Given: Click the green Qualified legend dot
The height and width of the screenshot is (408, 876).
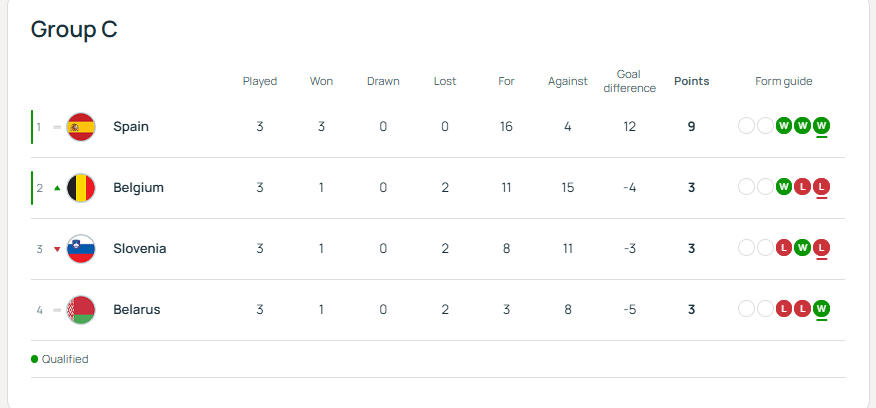Looking at the screenshot, I should (35, 359).
